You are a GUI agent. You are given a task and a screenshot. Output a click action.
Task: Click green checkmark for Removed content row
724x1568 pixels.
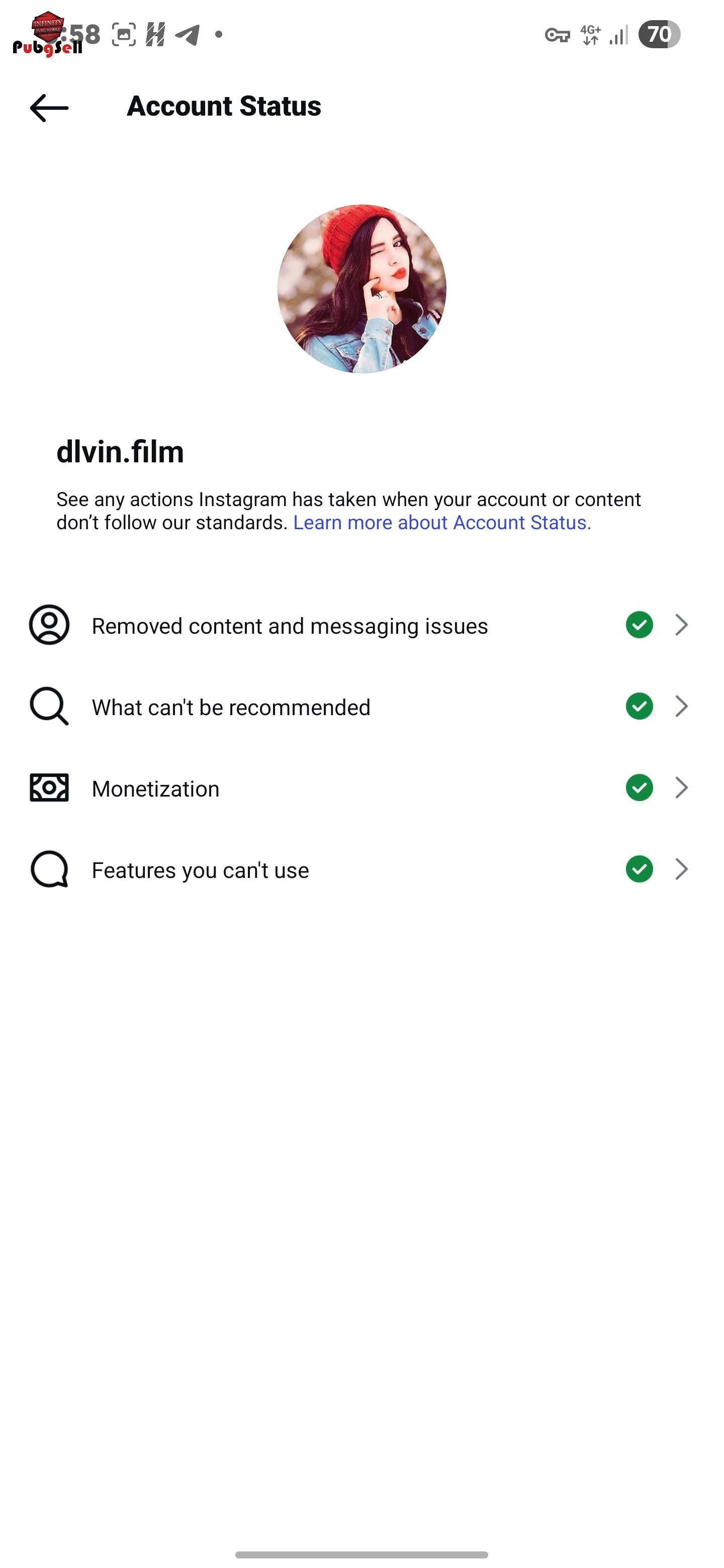640,625
